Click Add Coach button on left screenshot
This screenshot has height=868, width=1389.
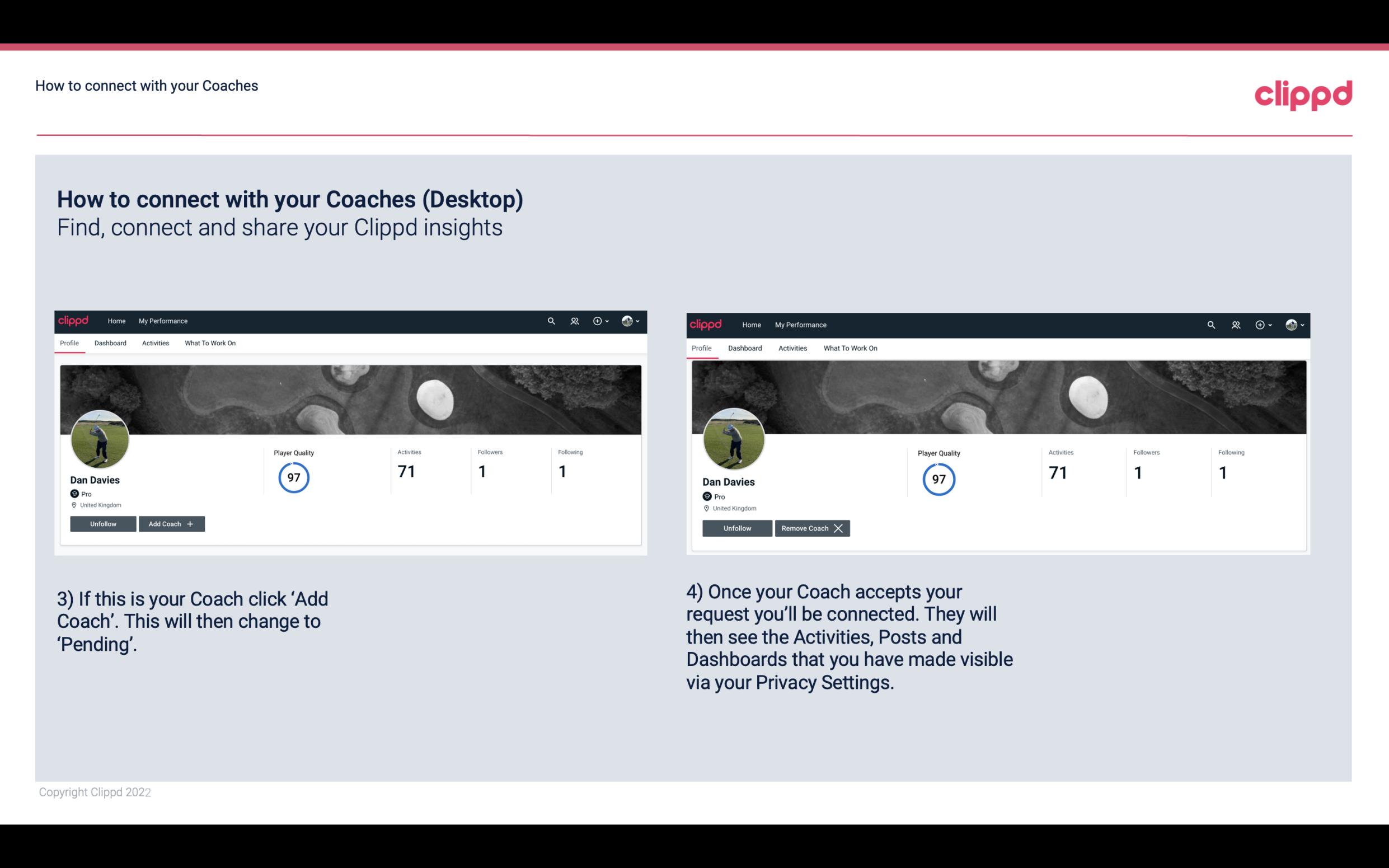coord(170,523)
